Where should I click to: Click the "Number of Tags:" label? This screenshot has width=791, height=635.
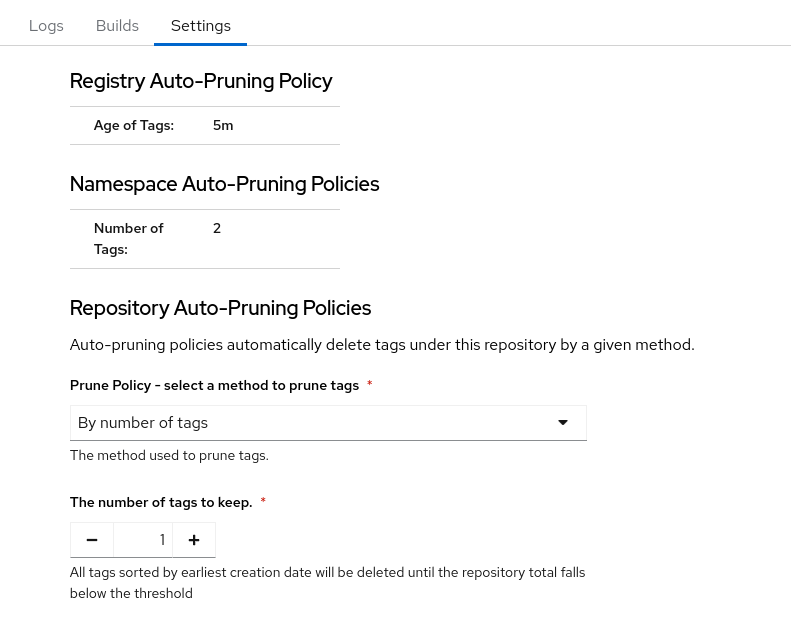[x=128, y=239]
